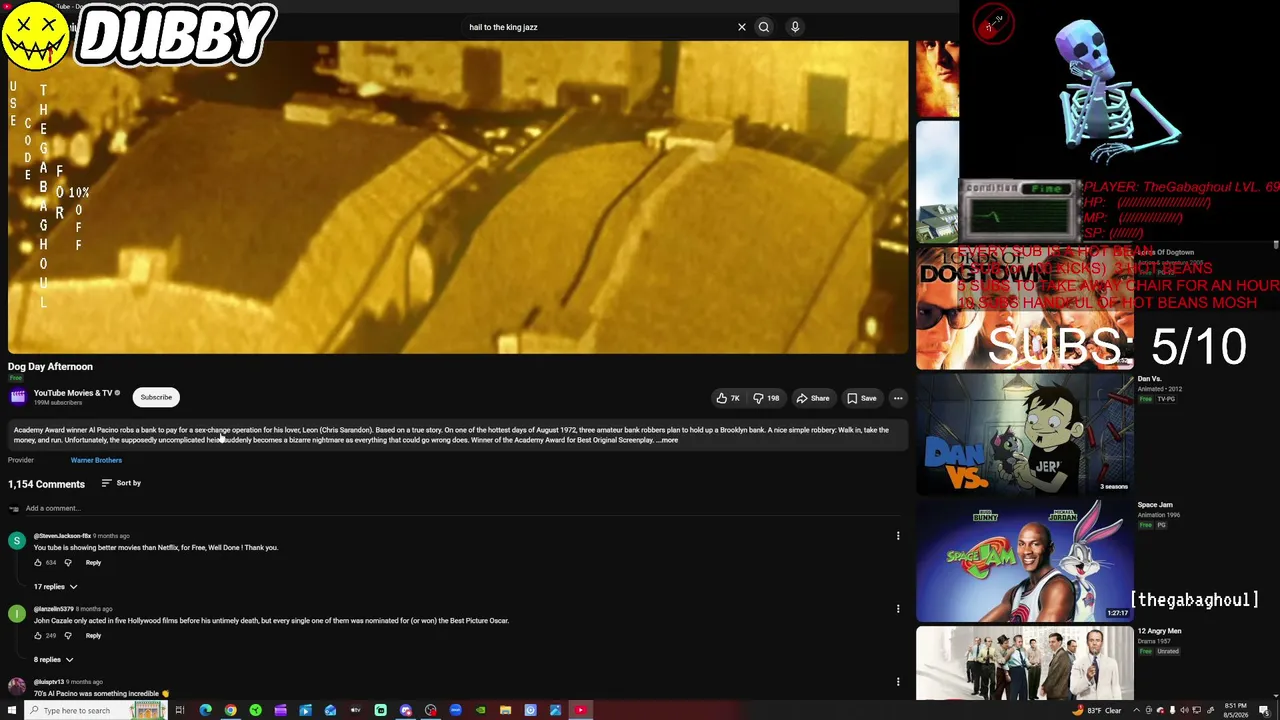Viewport: 1280px width, 720px height.
Task: Open Task View on the taskbar
Action: pyautogui.click(x=180, y=710)
